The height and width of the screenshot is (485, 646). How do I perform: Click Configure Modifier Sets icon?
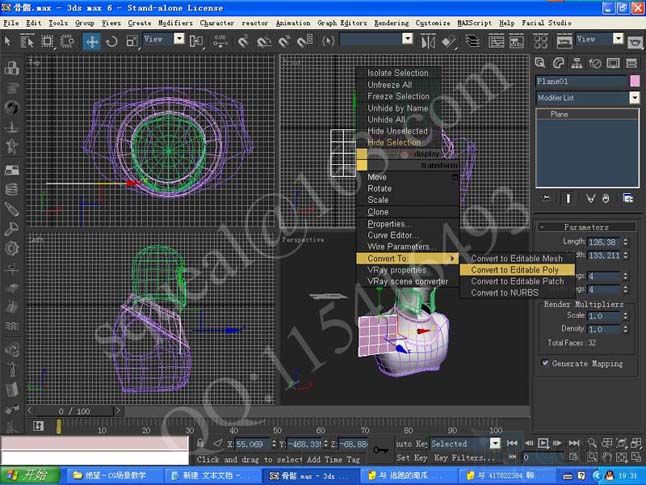pyautogui.click(x=628, y=199)
